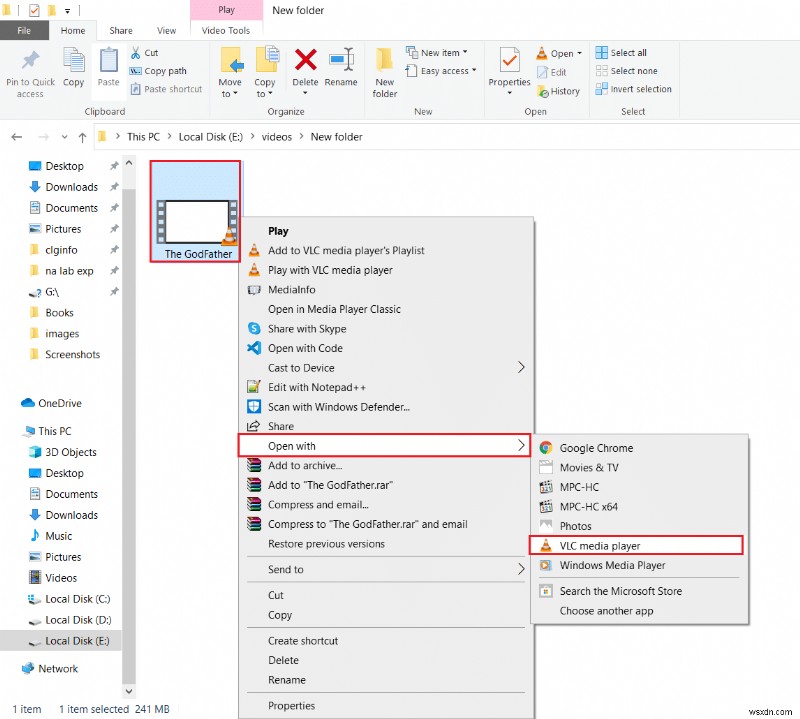Open recent locations dropdown arrow
Image resolution: width=800 pixels, height=719 pixels.
pos(64,137)
